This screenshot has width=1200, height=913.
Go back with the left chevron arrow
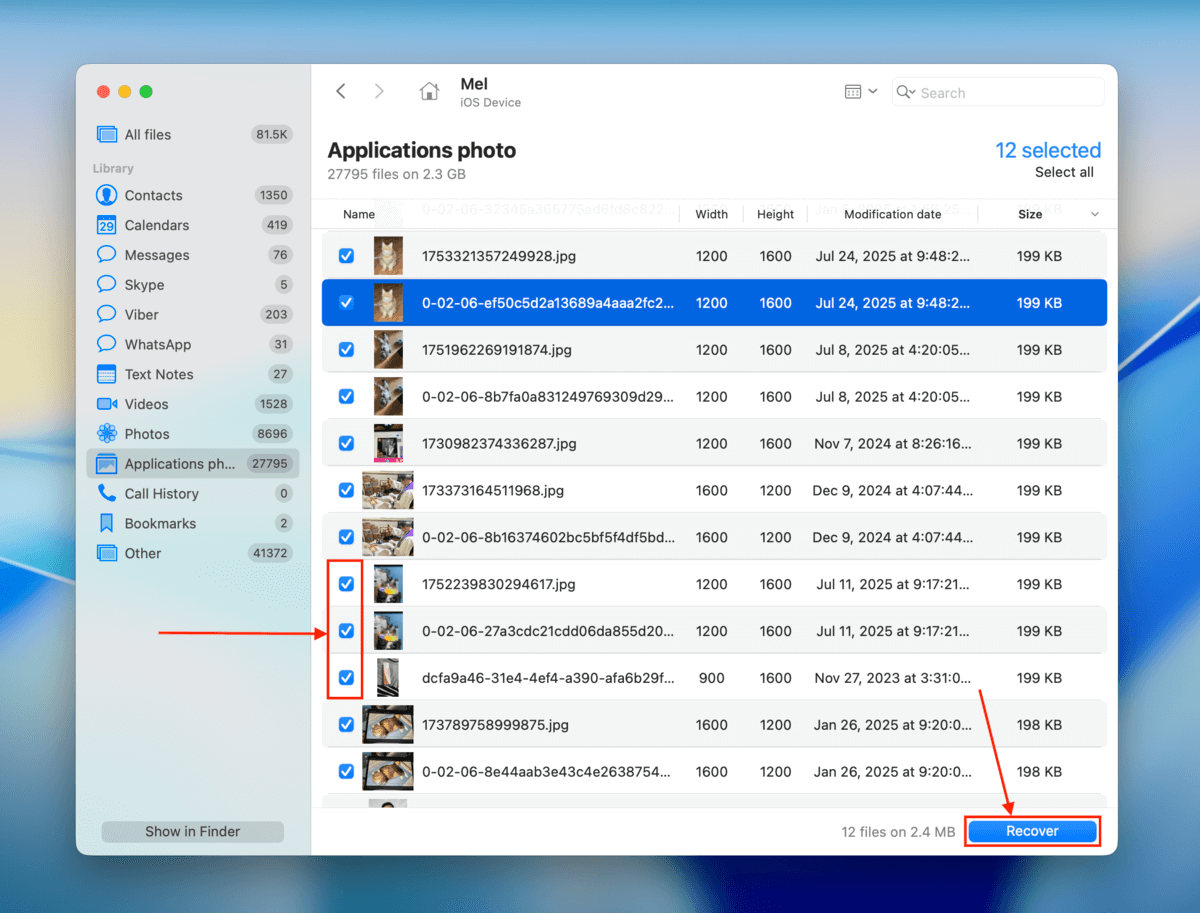coord(341,92)
